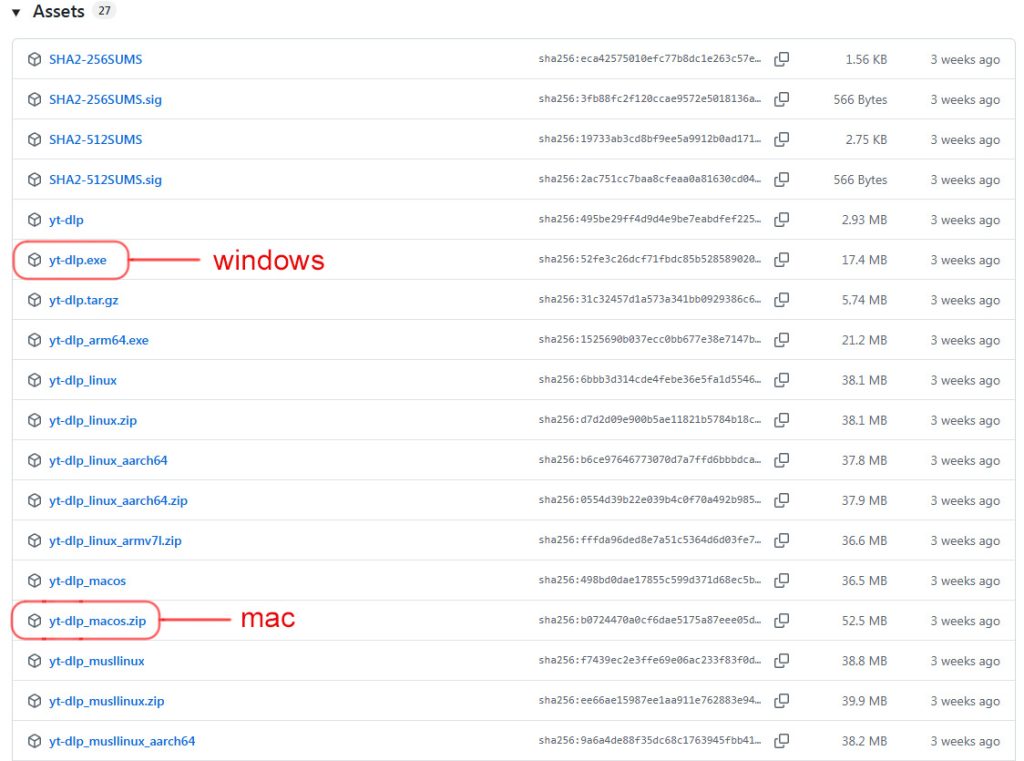The height and width of the screenshot is (761, 1024).
Task: Copy the yt-dlp_macos.zip sha256 hash
Action: click(781, 621)
